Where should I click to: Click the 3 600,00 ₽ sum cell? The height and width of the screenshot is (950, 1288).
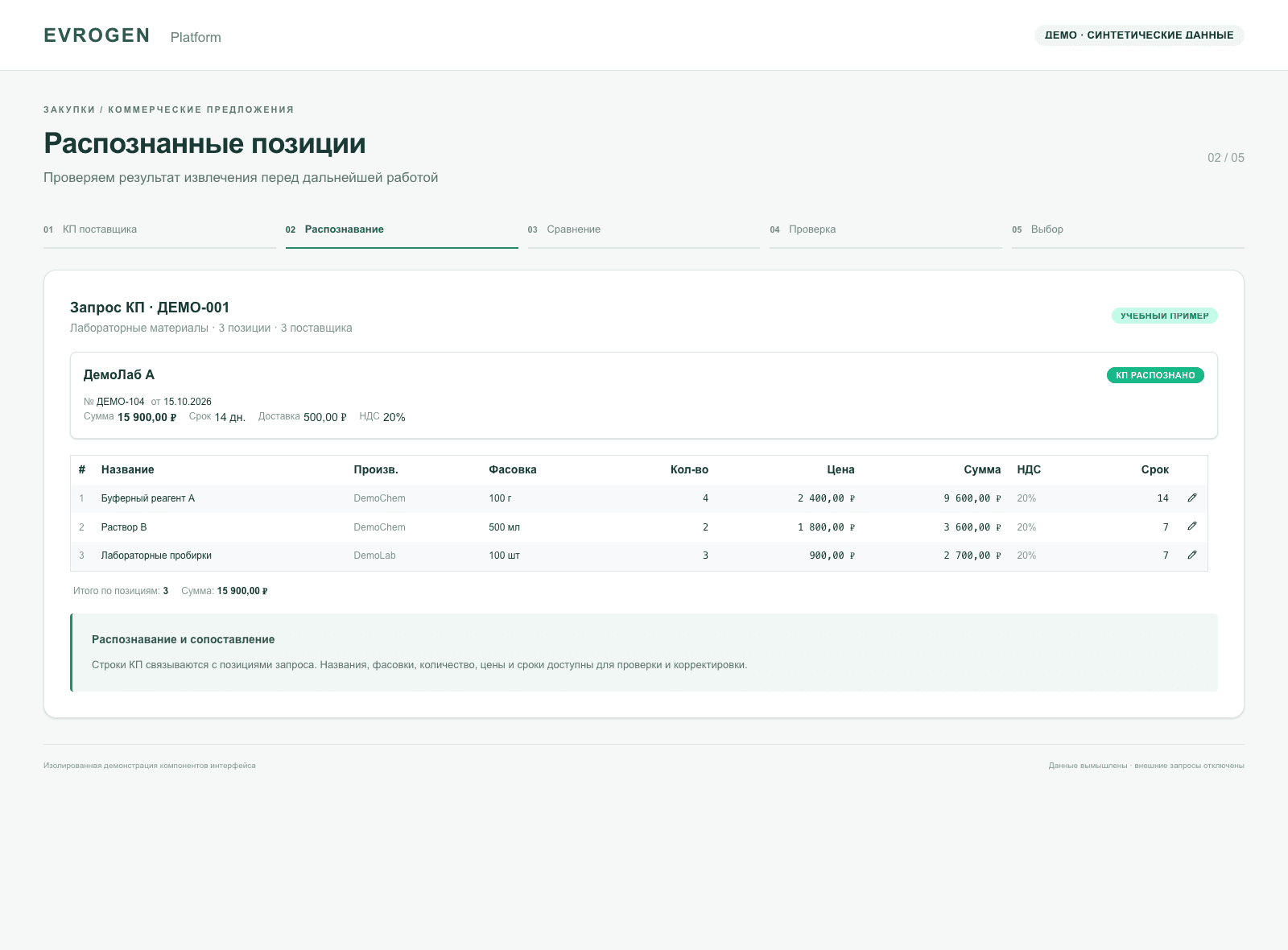coord(972,527)
